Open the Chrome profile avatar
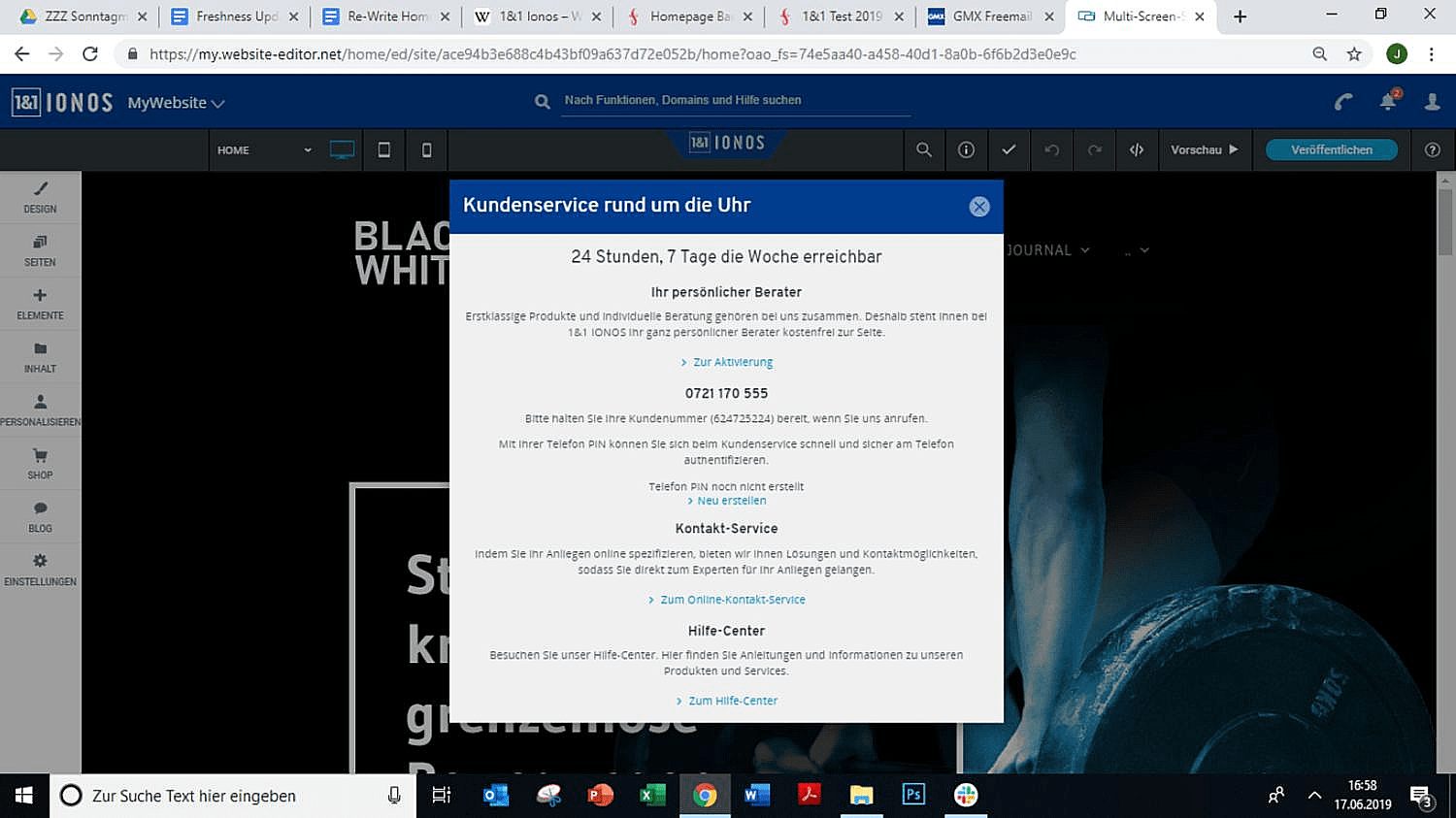1456x818 pixels. 1397,54
